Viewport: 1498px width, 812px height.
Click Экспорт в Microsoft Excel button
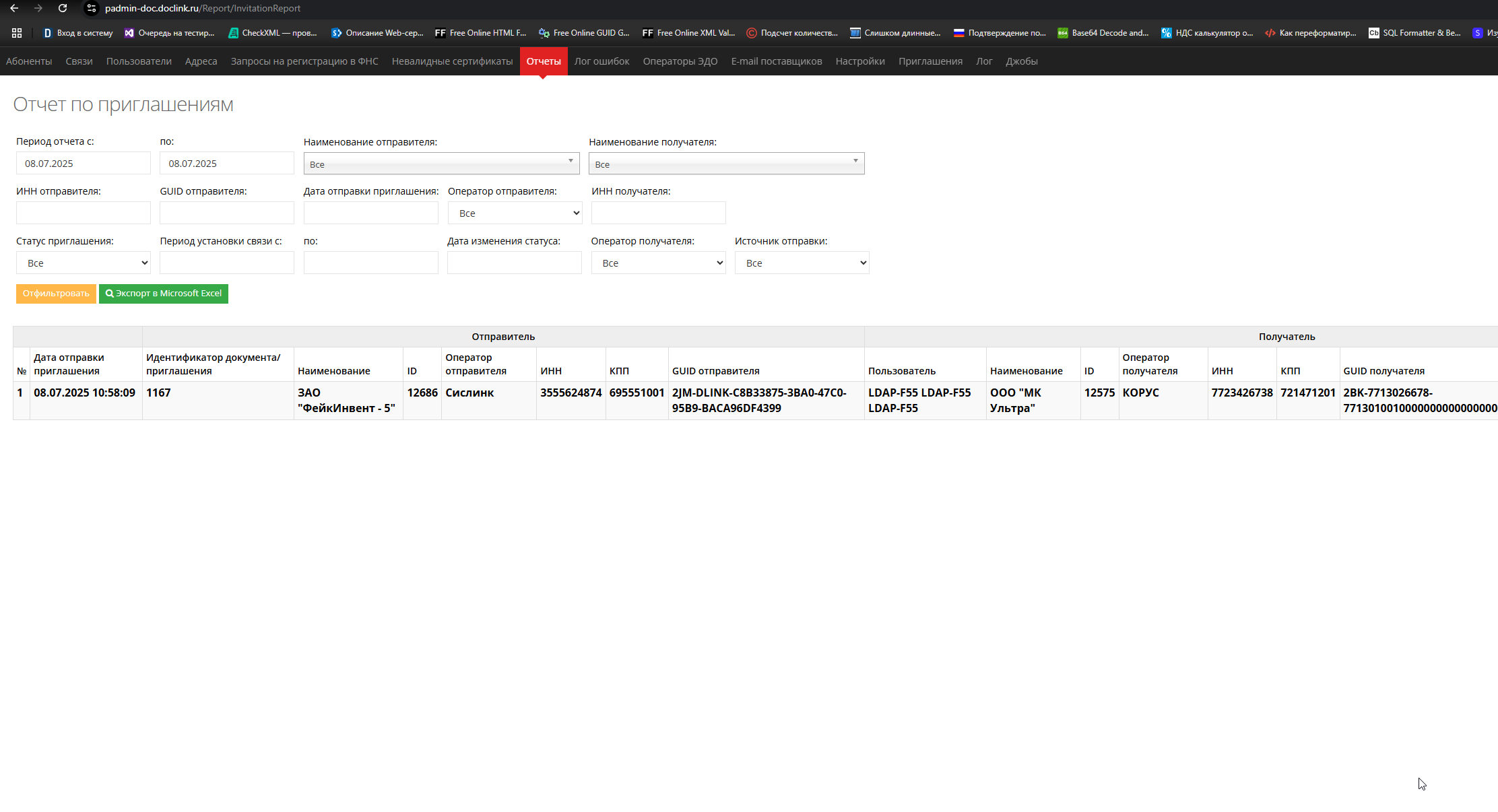point(164,294)
